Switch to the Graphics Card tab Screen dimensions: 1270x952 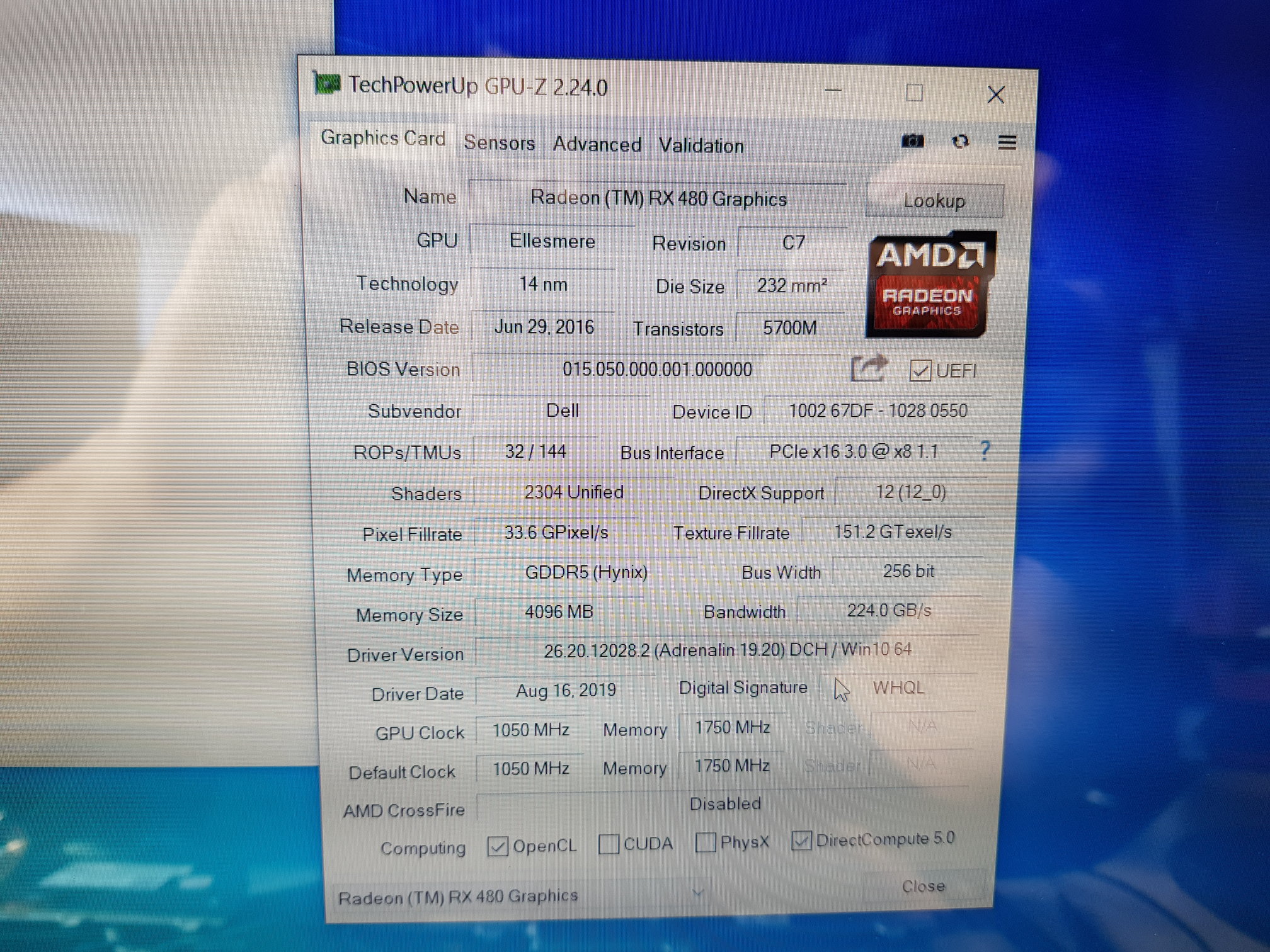pyautogui.click(x=383, y=138)
